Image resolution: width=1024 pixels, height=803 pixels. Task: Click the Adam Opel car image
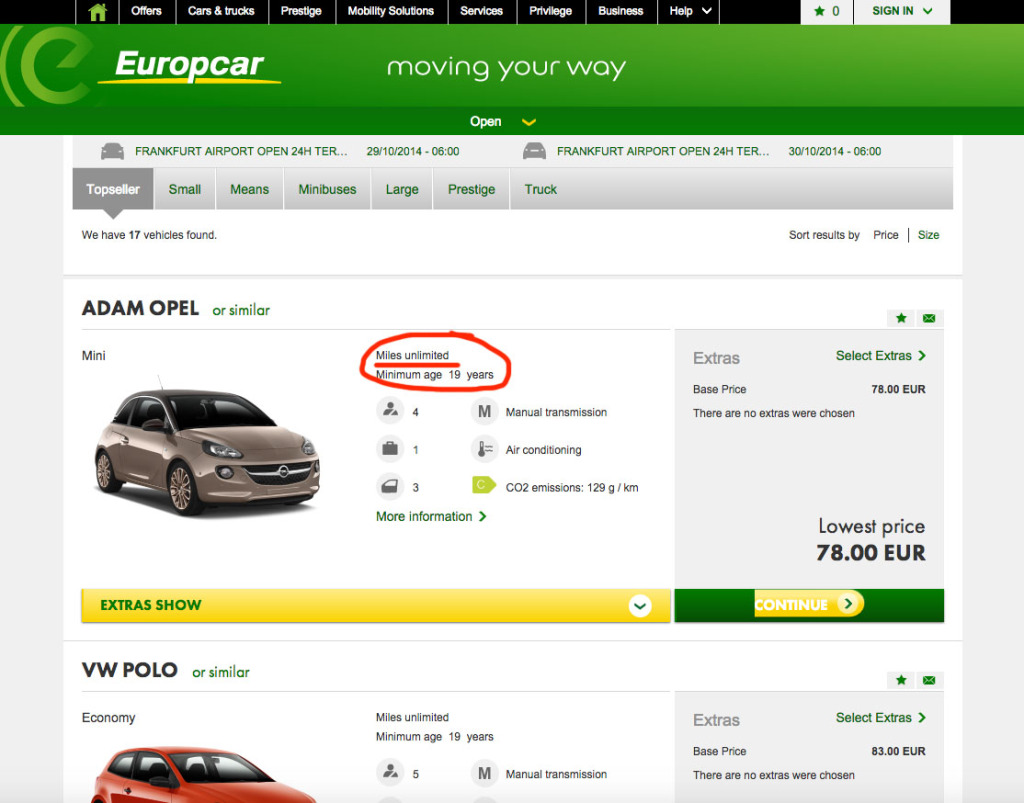(207, 444)
